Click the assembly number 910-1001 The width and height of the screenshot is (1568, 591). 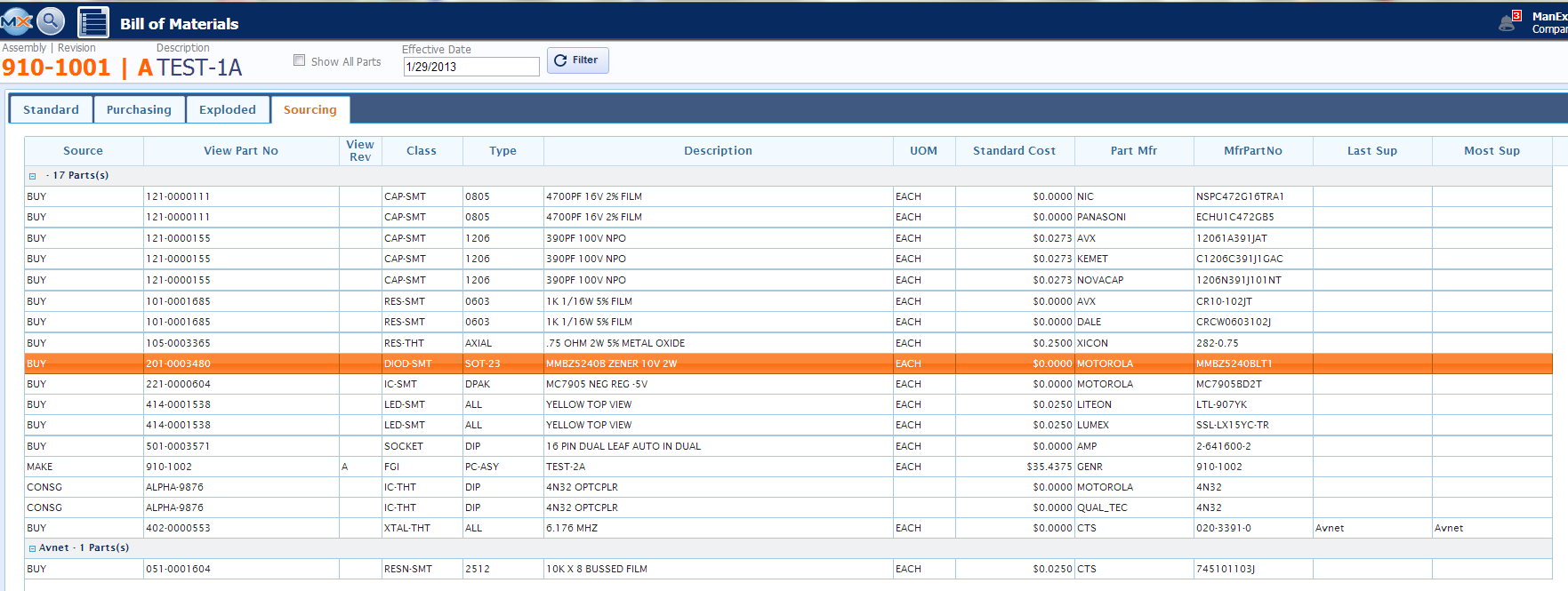point(56,68)
